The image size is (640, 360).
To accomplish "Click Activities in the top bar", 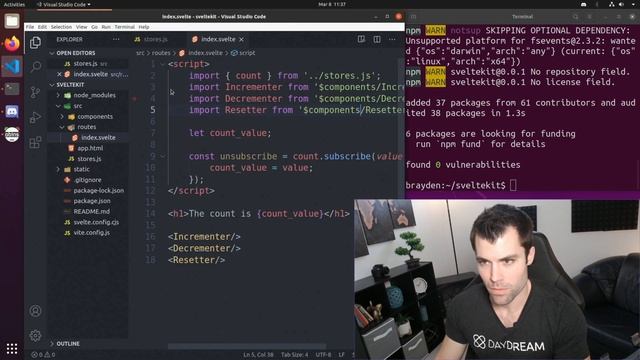I will tap(14, 4).
